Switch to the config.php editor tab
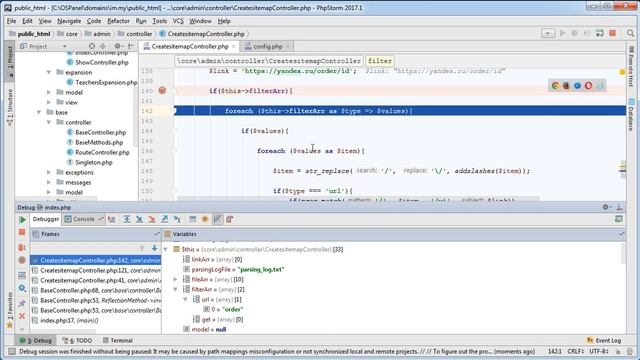The image size is (640, 360). (x=267, y=47)
